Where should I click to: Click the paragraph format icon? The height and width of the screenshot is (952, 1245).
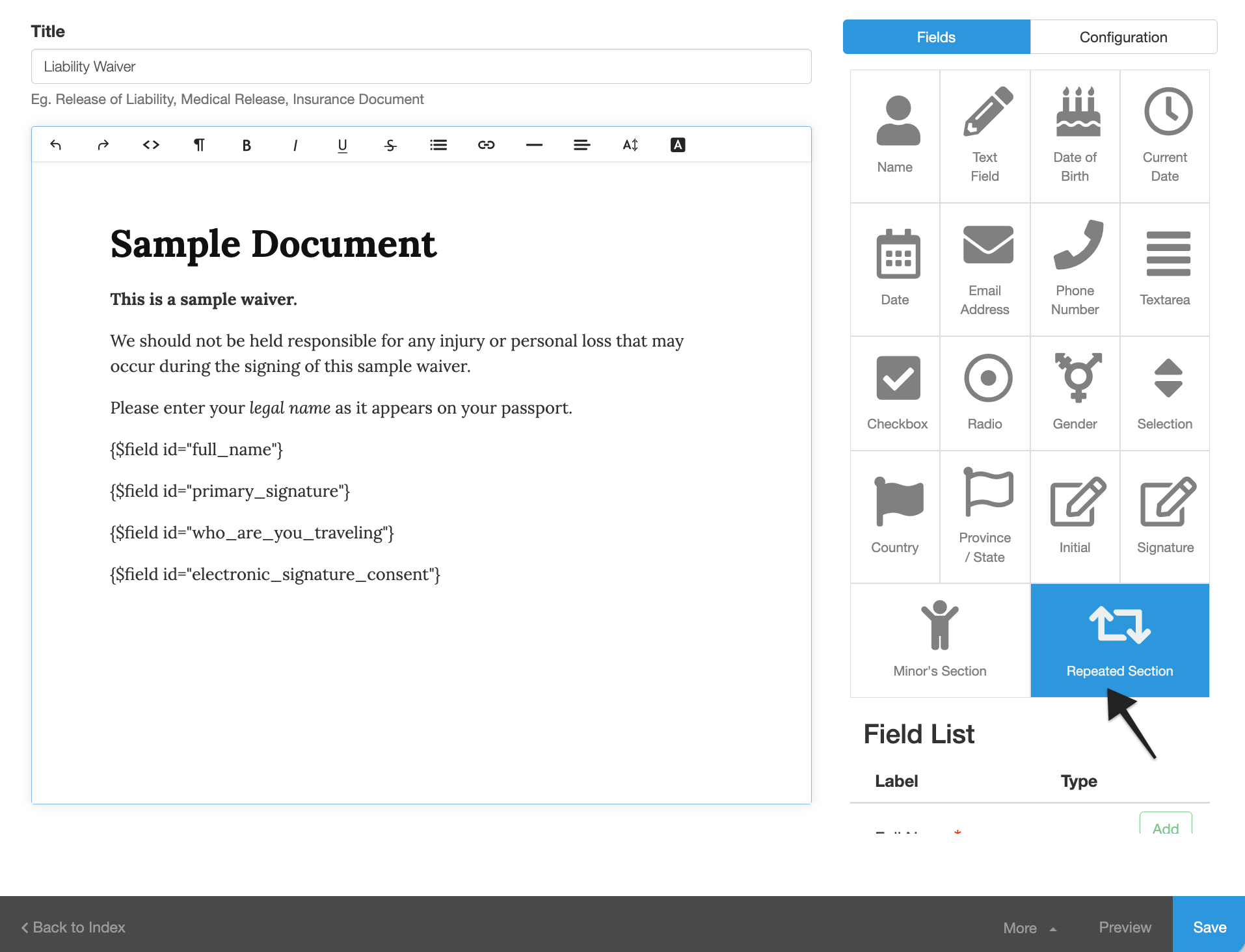pos(199,145)
